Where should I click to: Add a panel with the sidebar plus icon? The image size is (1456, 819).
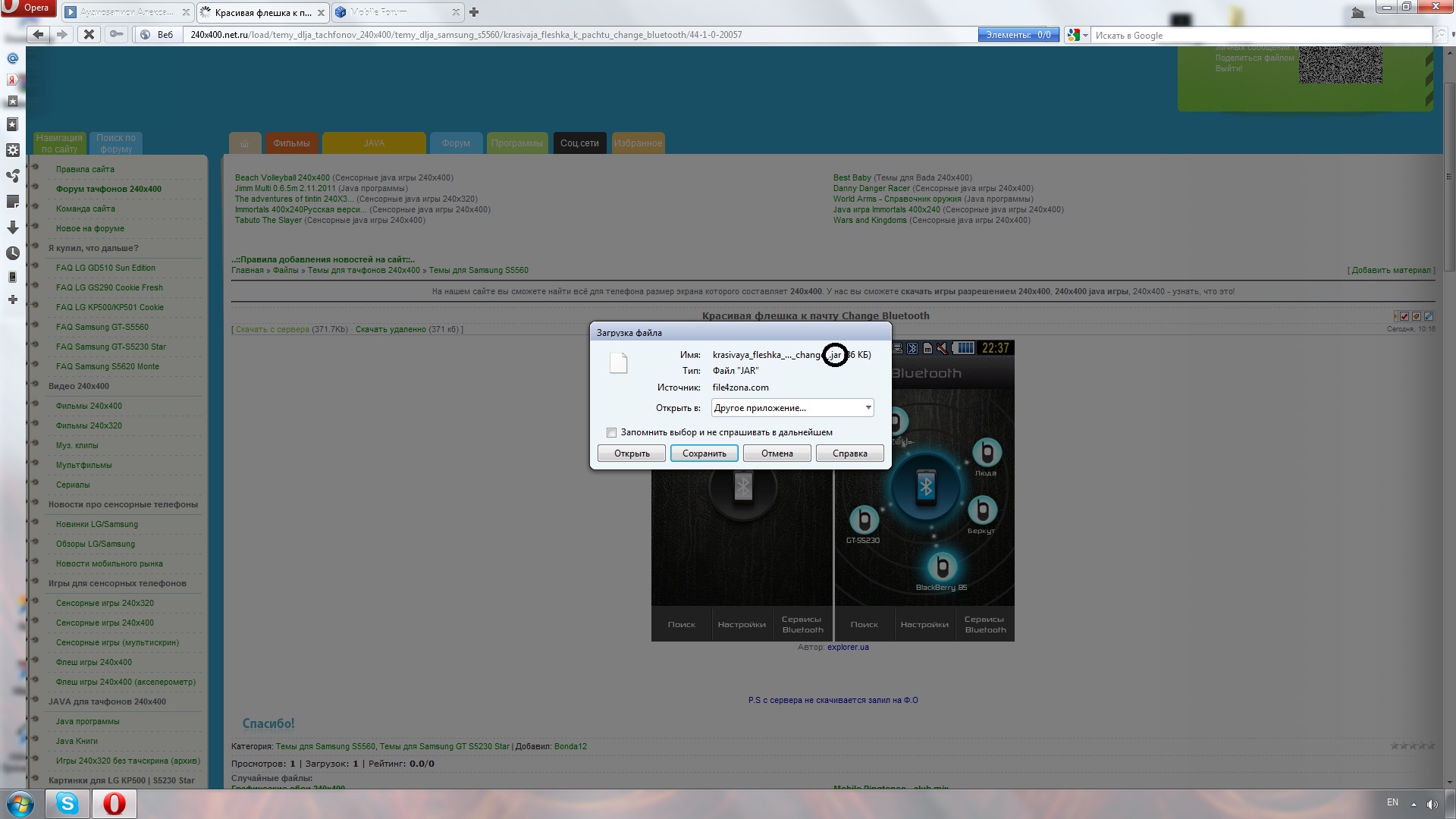pyautogui.click(x=13, y=300)
